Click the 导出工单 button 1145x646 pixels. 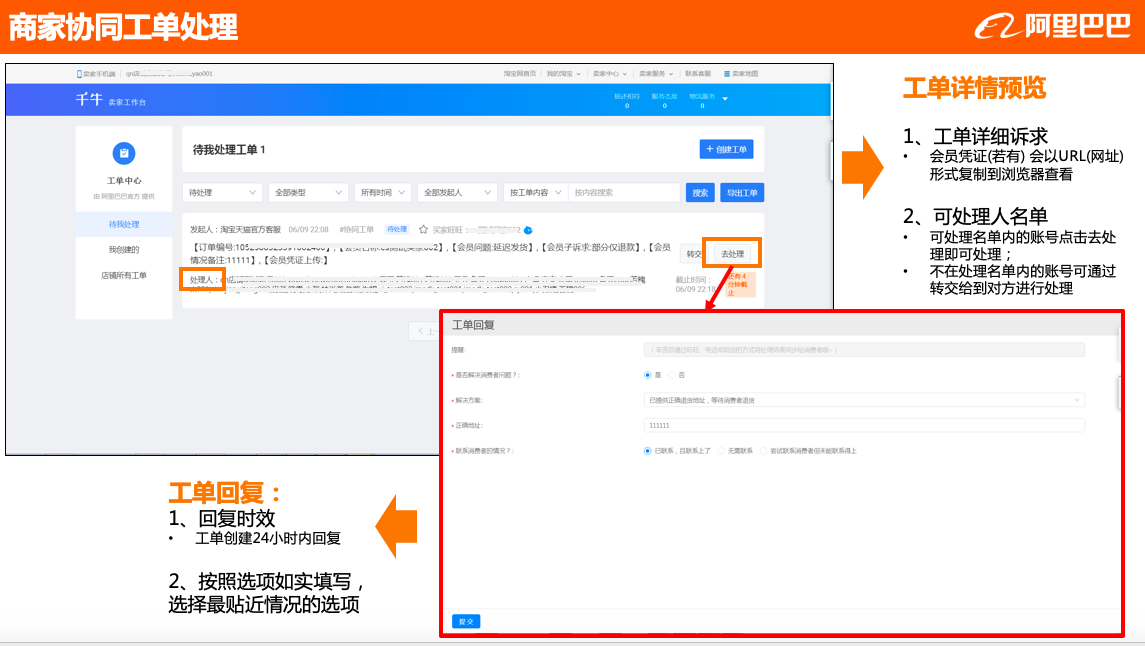(742, 193)
